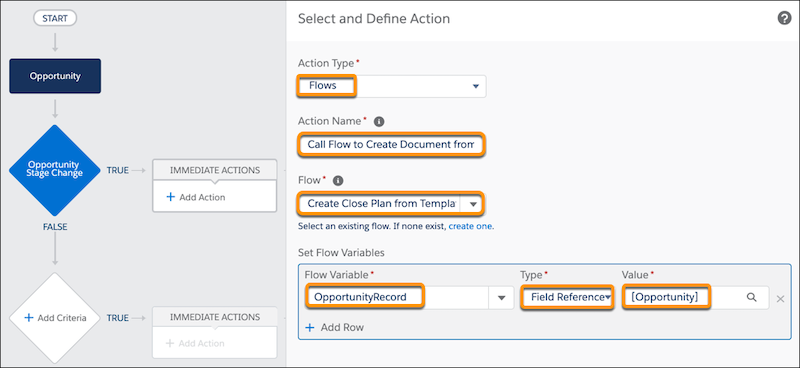Click lower IMMEDIATE ACTIONS header
This screenshot has width=800, height=368.
(x=215, y=317)
